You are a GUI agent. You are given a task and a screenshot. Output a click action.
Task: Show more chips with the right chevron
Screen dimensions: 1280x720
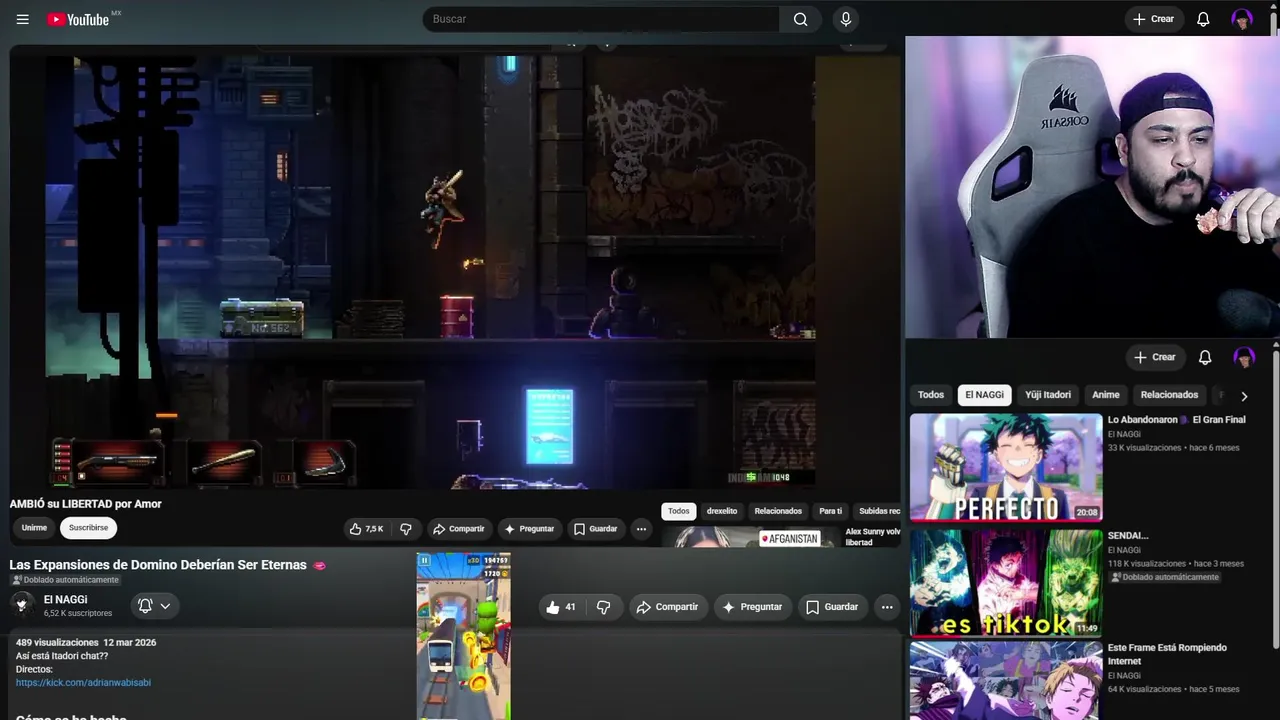tap(1244, 396)
